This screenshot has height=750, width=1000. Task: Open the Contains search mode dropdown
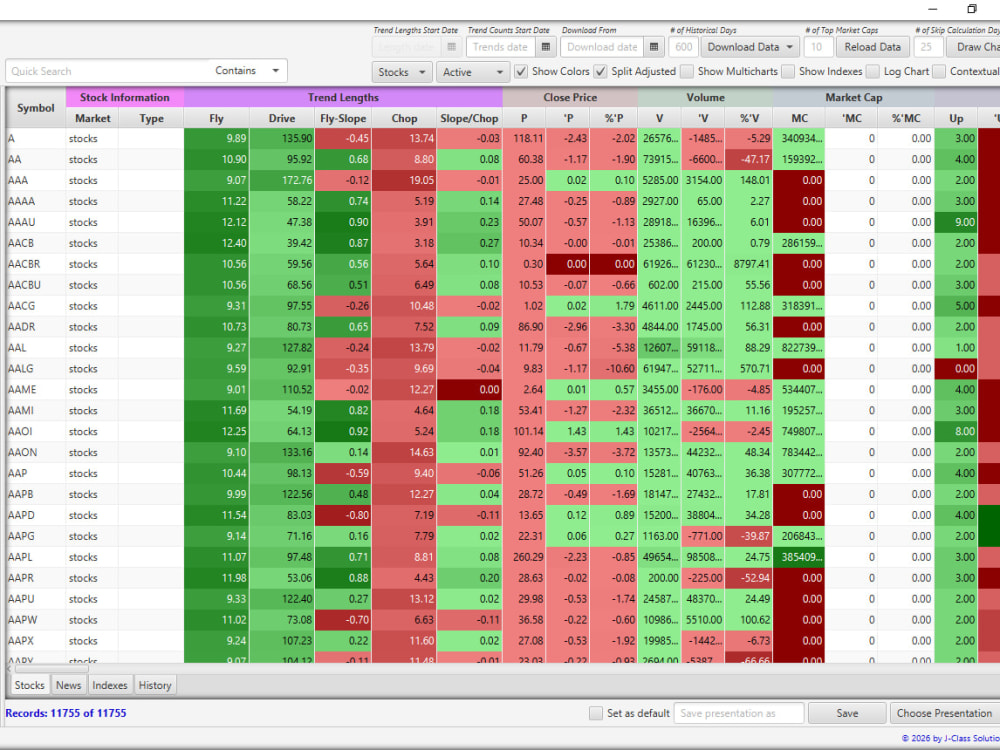click(x=248, y=71)
